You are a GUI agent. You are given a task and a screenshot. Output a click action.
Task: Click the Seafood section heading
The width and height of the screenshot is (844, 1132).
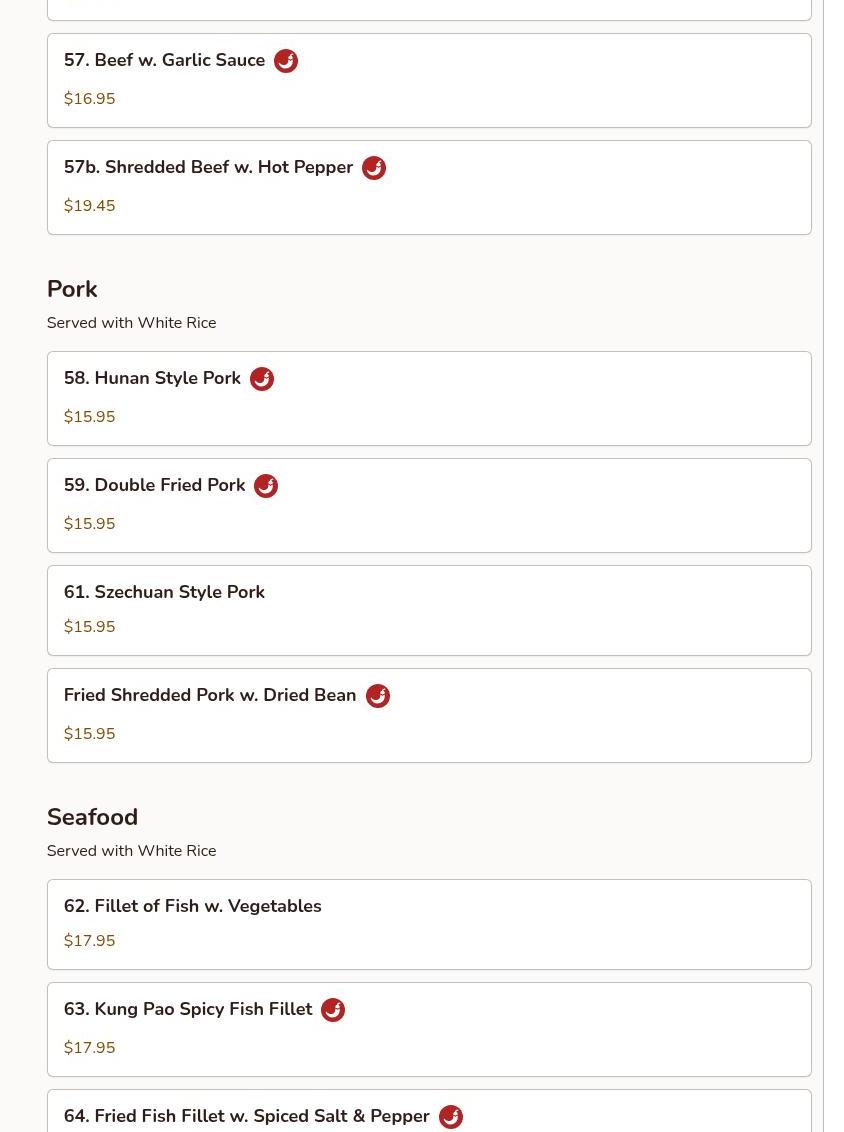[x=92, y=817]
